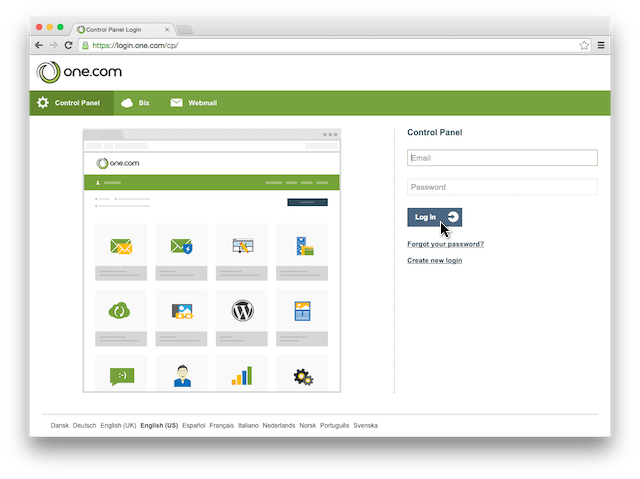Switch language to Dansk

click(60, 425)
